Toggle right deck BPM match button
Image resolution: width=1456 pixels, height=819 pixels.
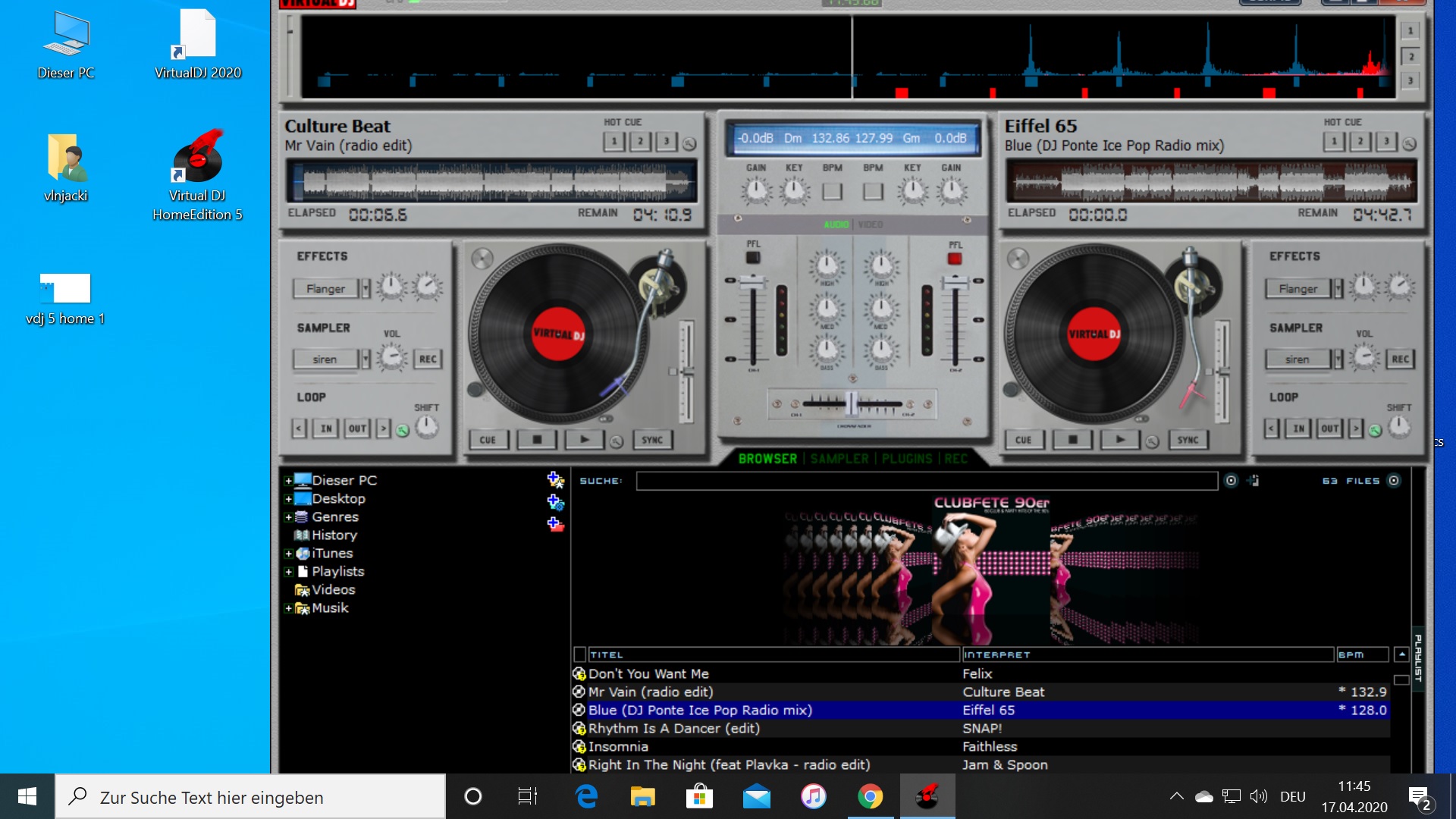coord(873,191)
